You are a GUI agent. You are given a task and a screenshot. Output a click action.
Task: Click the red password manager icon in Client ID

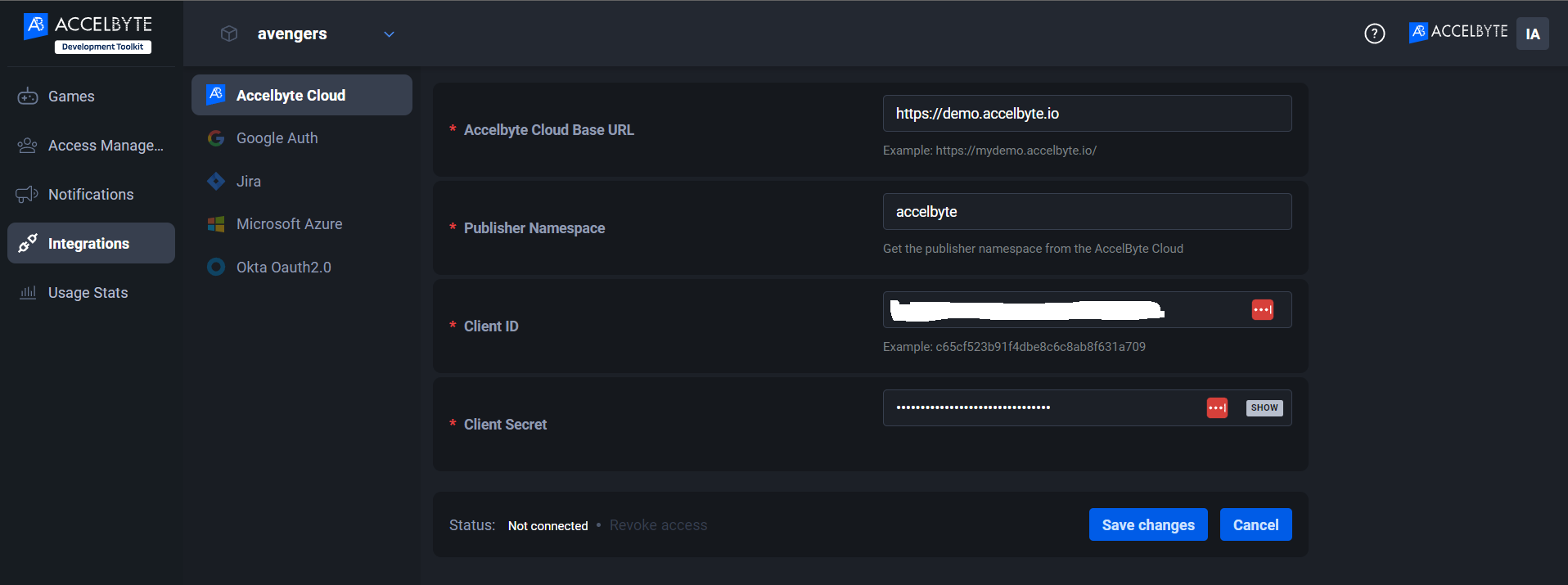tap(1263, 310)
